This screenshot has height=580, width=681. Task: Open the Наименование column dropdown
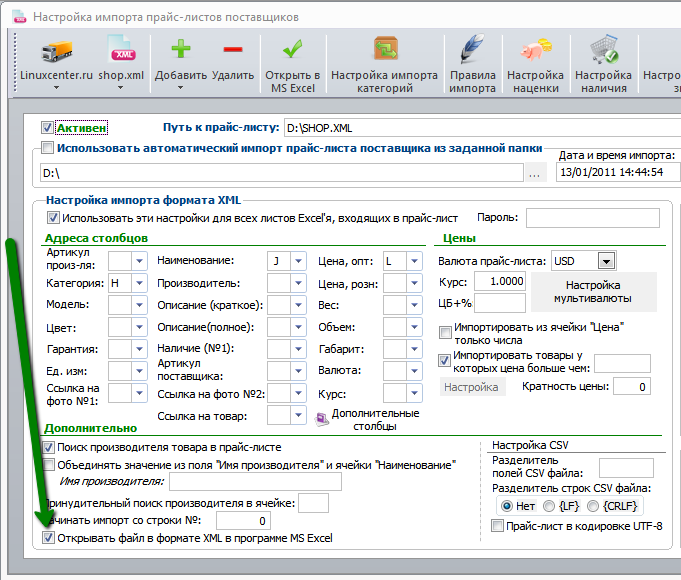298,261
